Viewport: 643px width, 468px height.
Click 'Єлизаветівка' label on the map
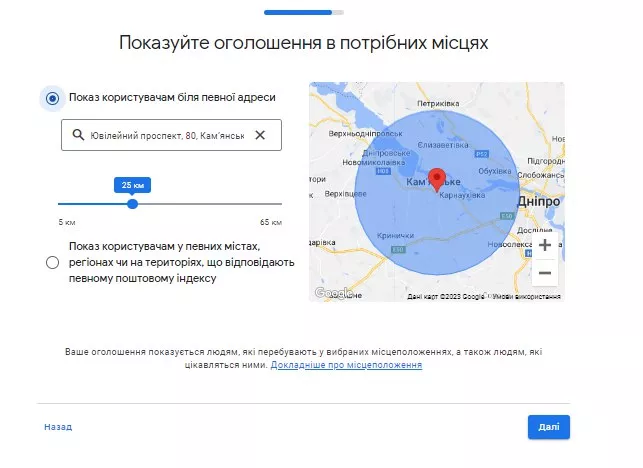[443, 145]
